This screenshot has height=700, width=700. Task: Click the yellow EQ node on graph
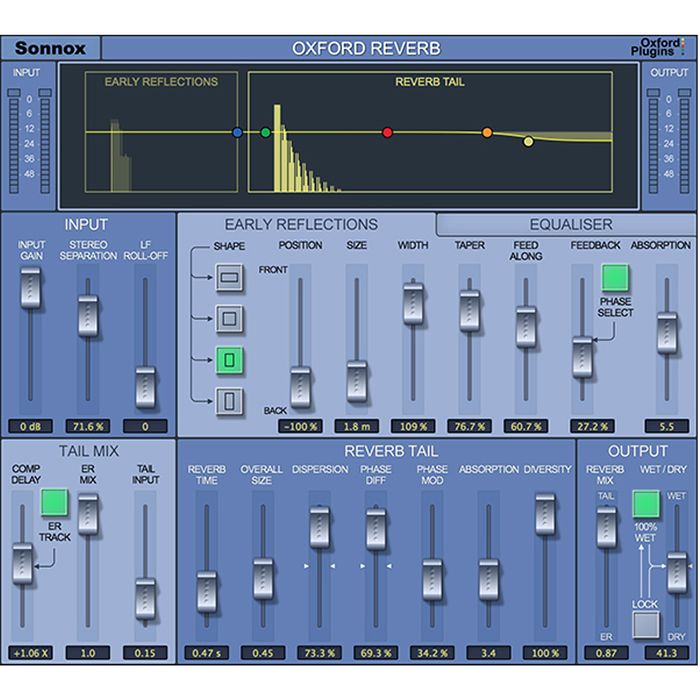click(528, 142)
